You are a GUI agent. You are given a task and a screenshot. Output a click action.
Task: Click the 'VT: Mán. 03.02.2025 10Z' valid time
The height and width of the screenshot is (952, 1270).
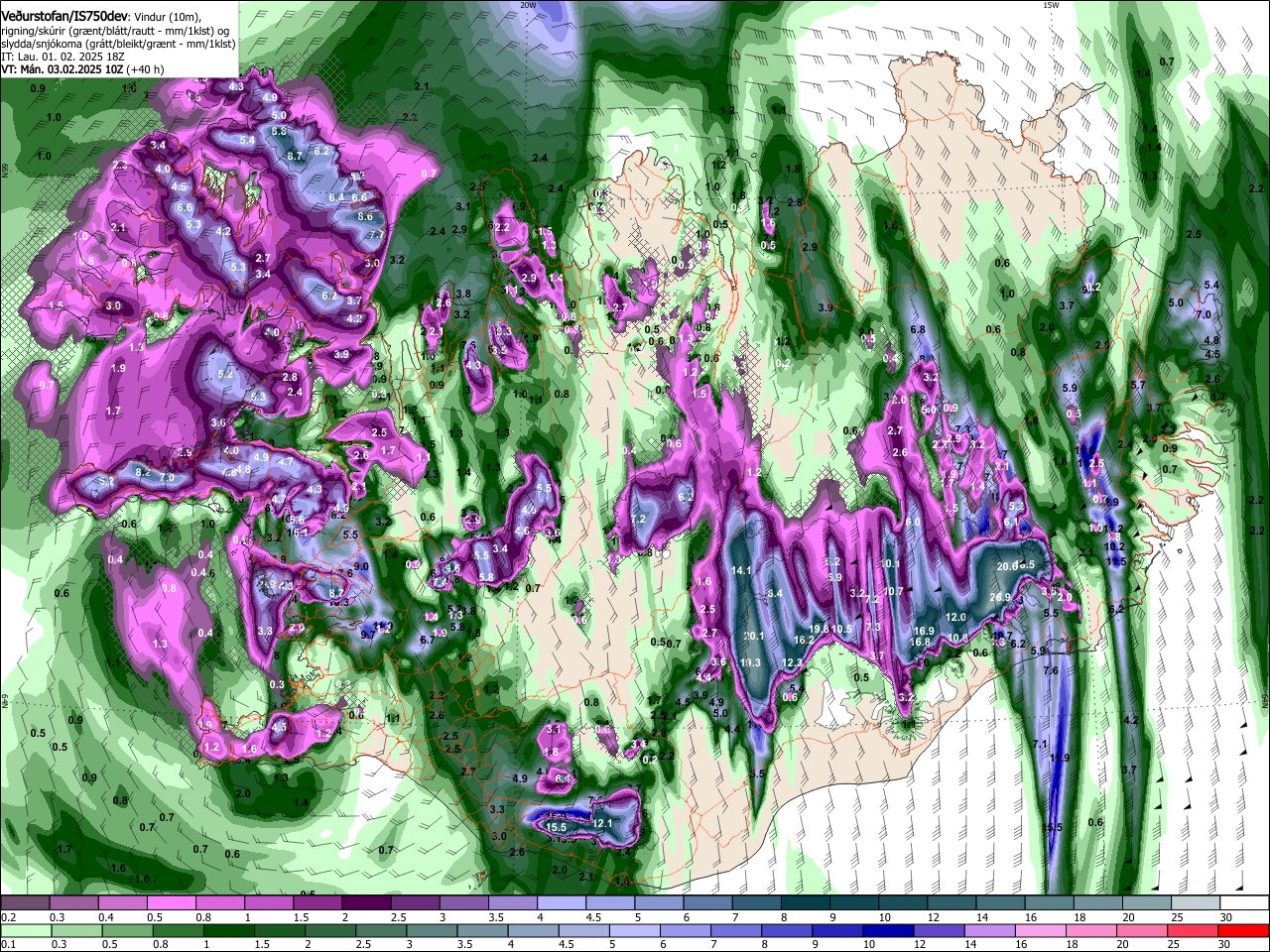[63, 69]
